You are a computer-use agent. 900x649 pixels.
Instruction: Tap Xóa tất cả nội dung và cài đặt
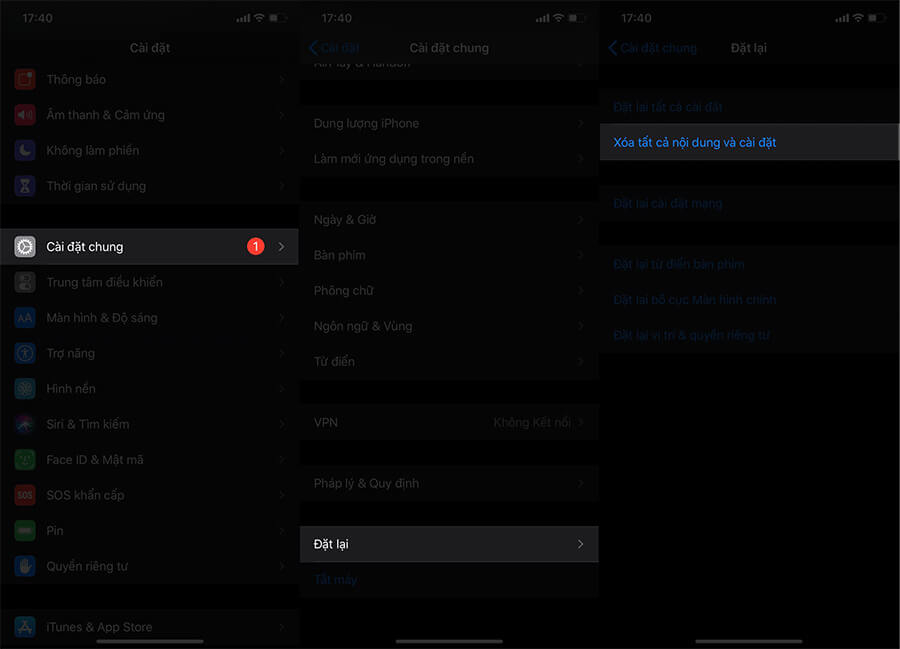click(695, 143)
